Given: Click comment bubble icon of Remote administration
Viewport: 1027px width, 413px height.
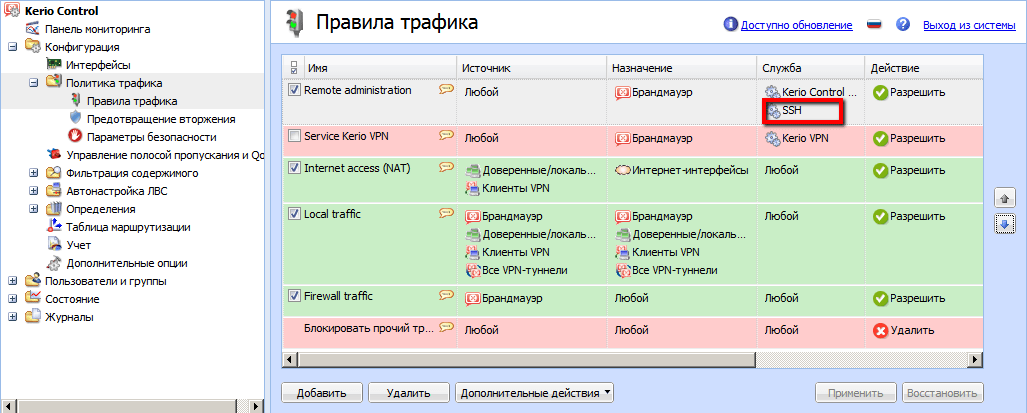Looking at the screenshot, I should (x=446, y=90).
